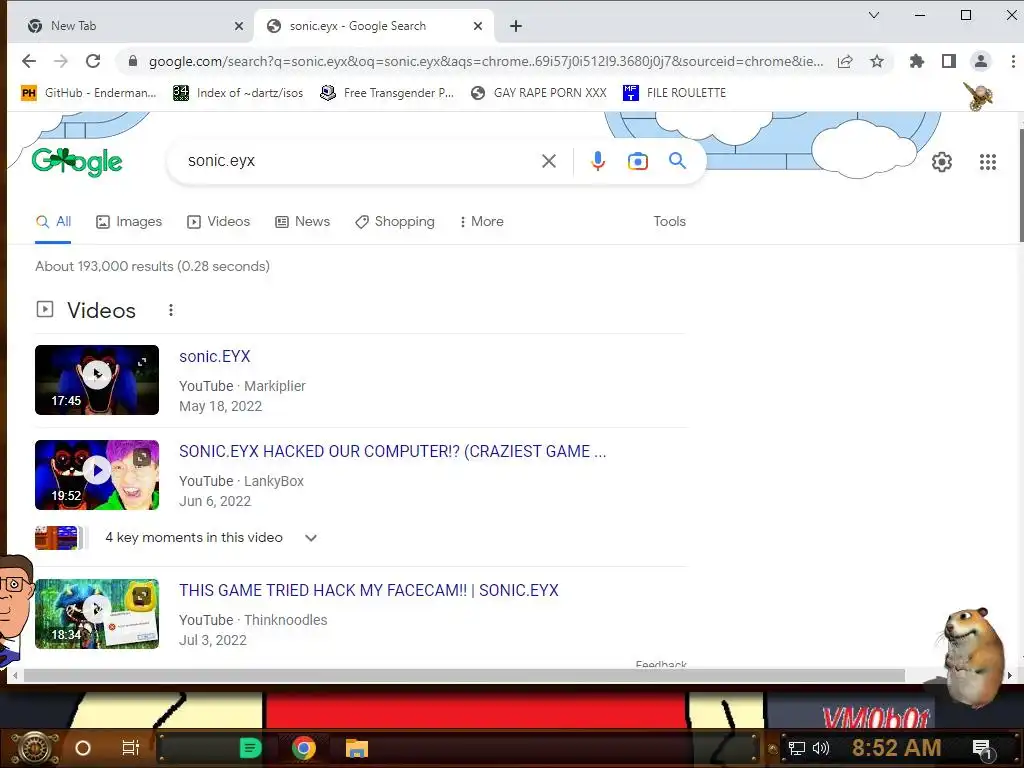Search by image with camera icon
The image size is (1024, 768).
point(637,161)
